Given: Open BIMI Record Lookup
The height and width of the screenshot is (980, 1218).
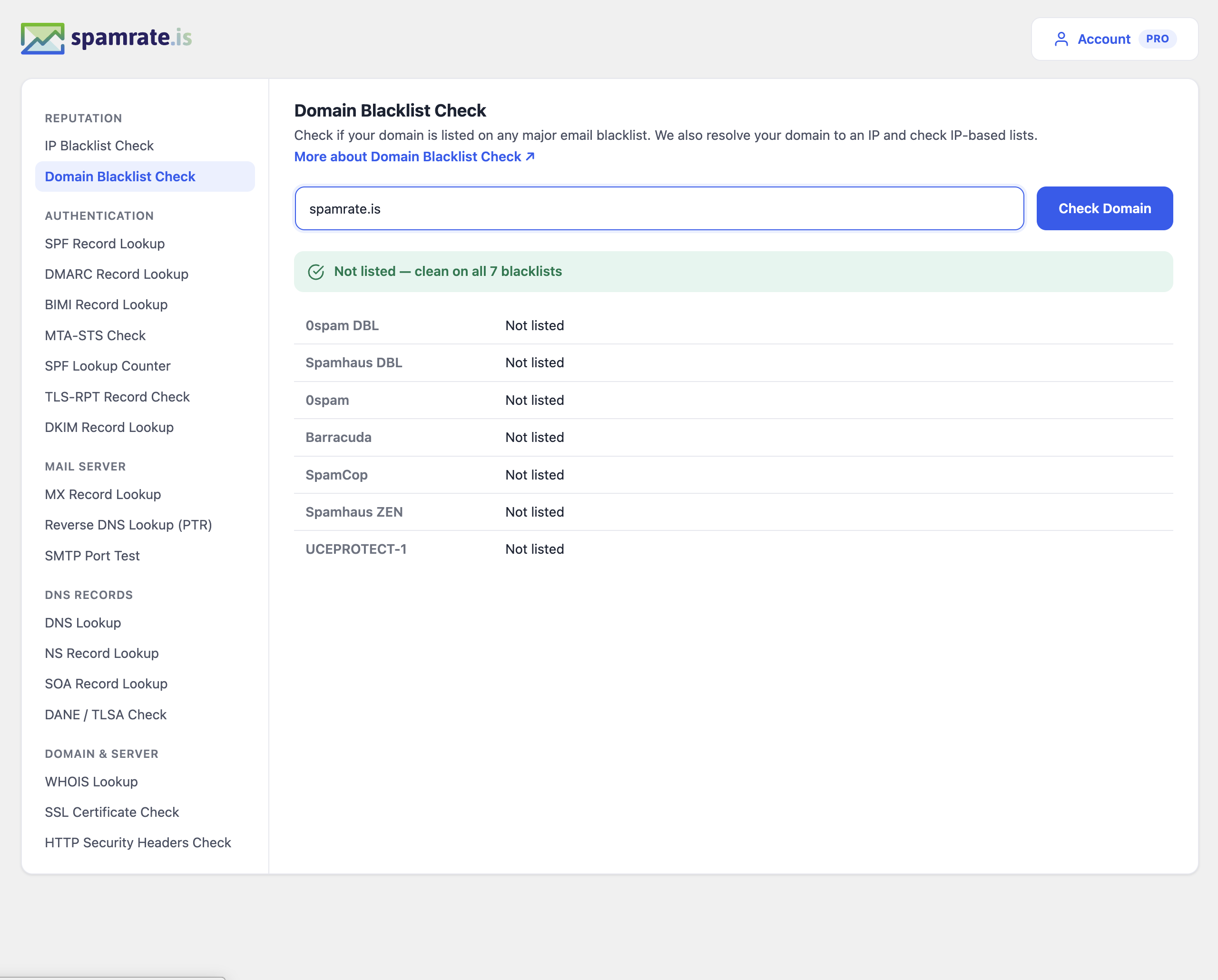Looking at the screenshot, I should coord(106,304).
